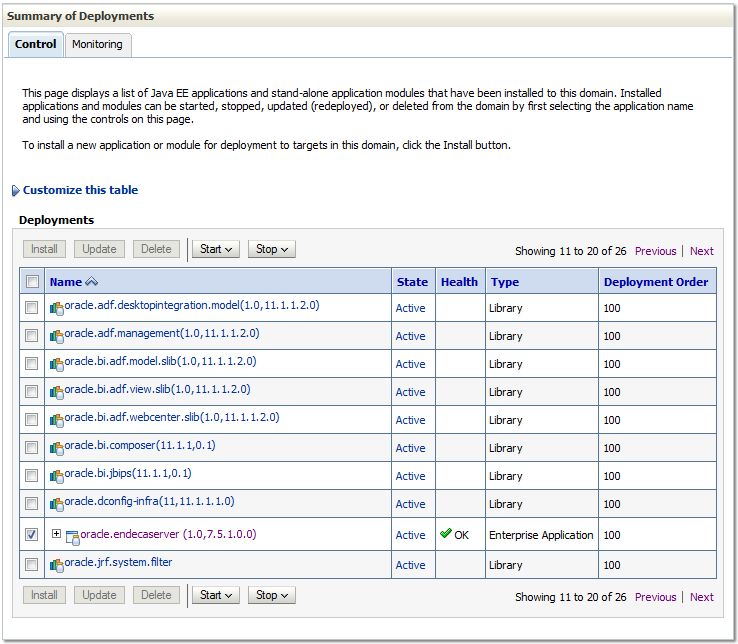Click Active state in oracle.endecaserver row

coord(410,535)
